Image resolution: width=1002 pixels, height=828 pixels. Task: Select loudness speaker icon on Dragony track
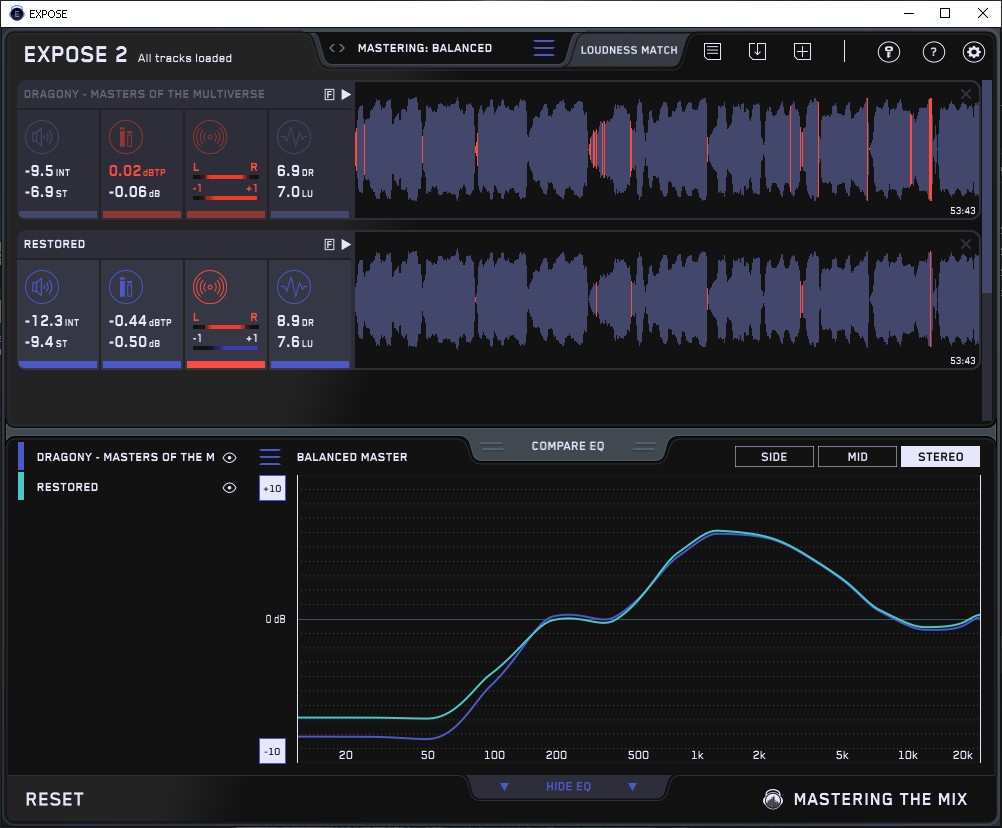(x=42, y=137)
